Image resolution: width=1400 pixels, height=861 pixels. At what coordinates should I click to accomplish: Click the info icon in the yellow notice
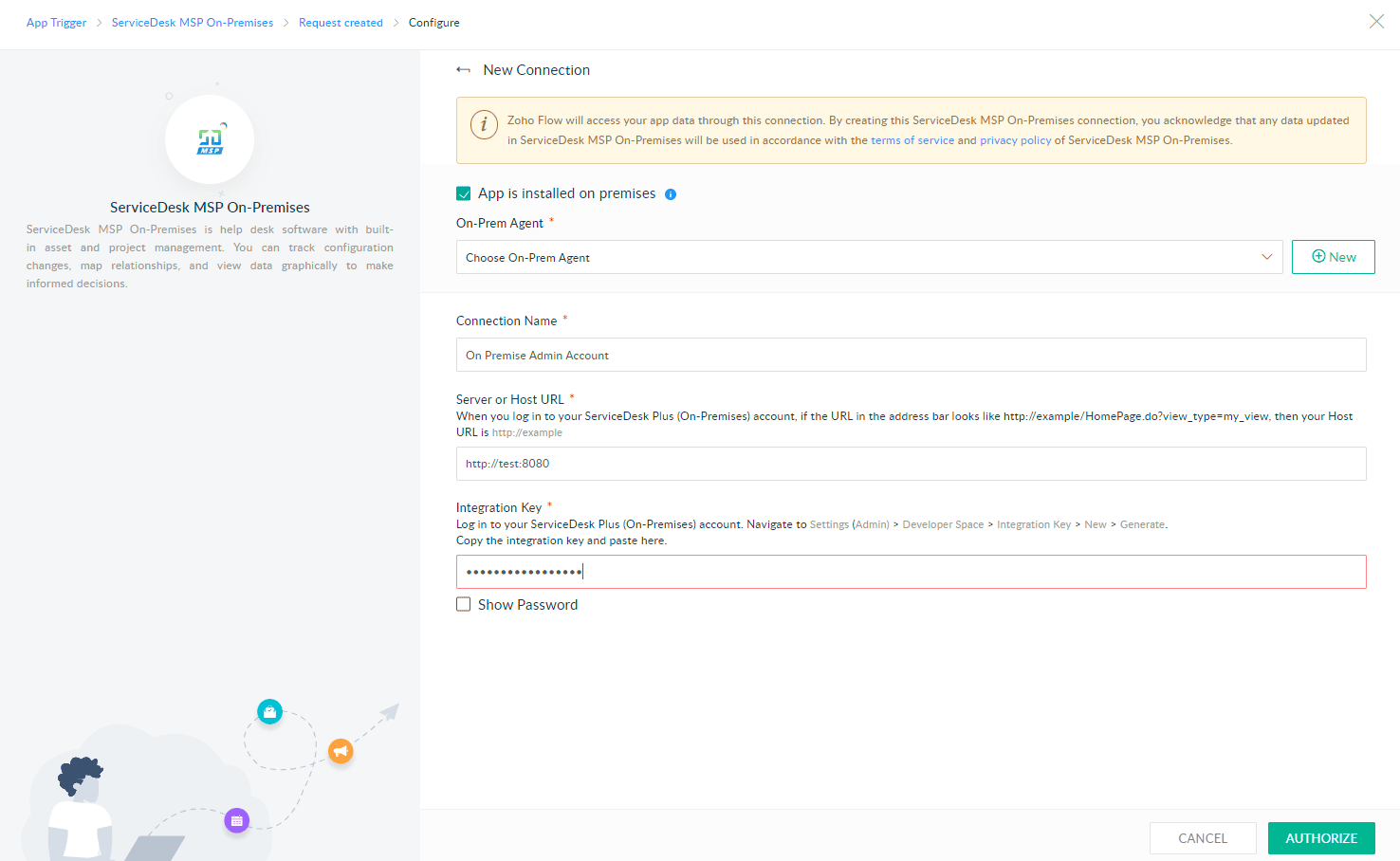tap(484, 124)
